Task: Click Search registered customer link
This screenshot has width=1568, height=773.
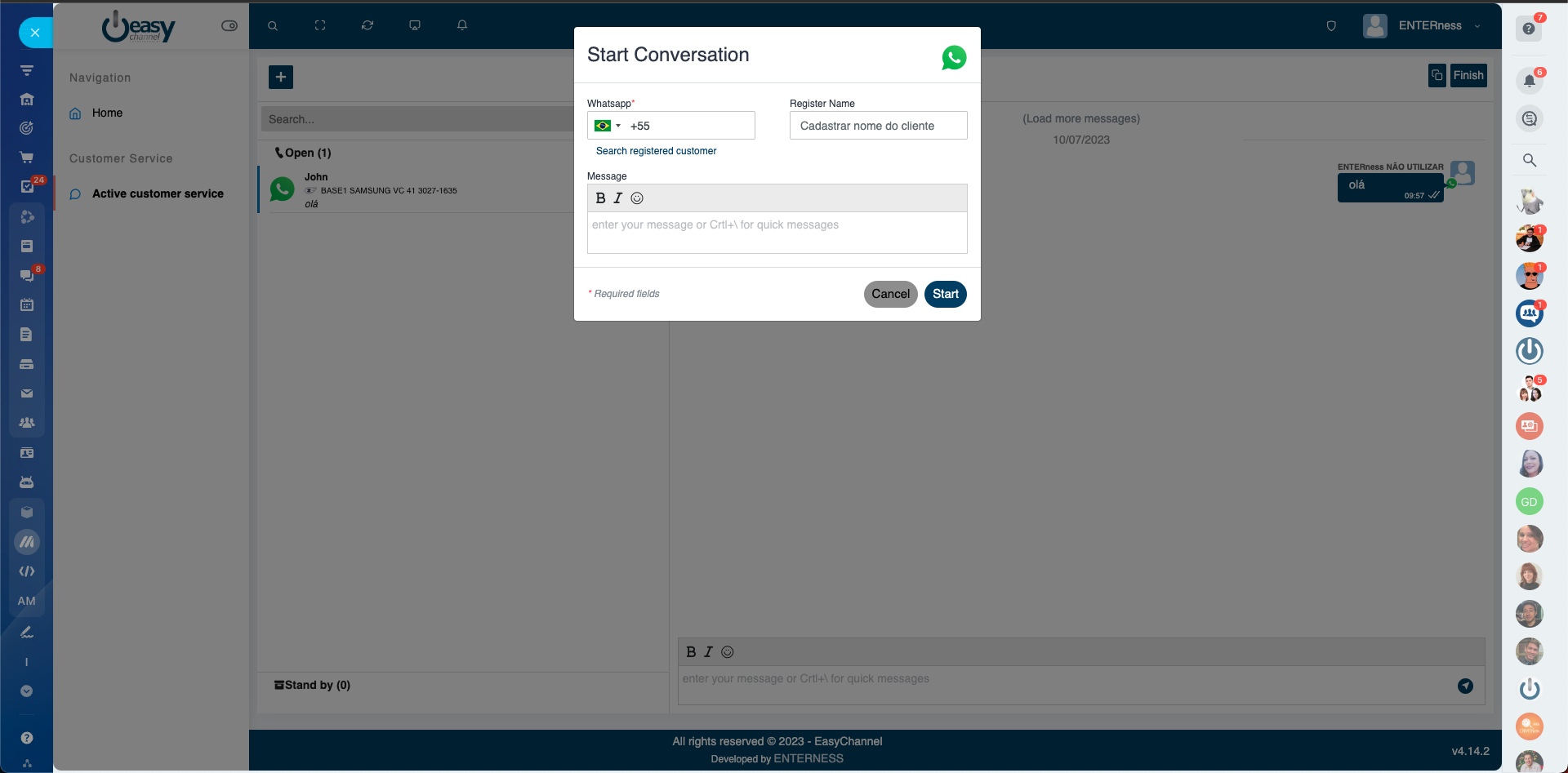Action: [656, 151]
